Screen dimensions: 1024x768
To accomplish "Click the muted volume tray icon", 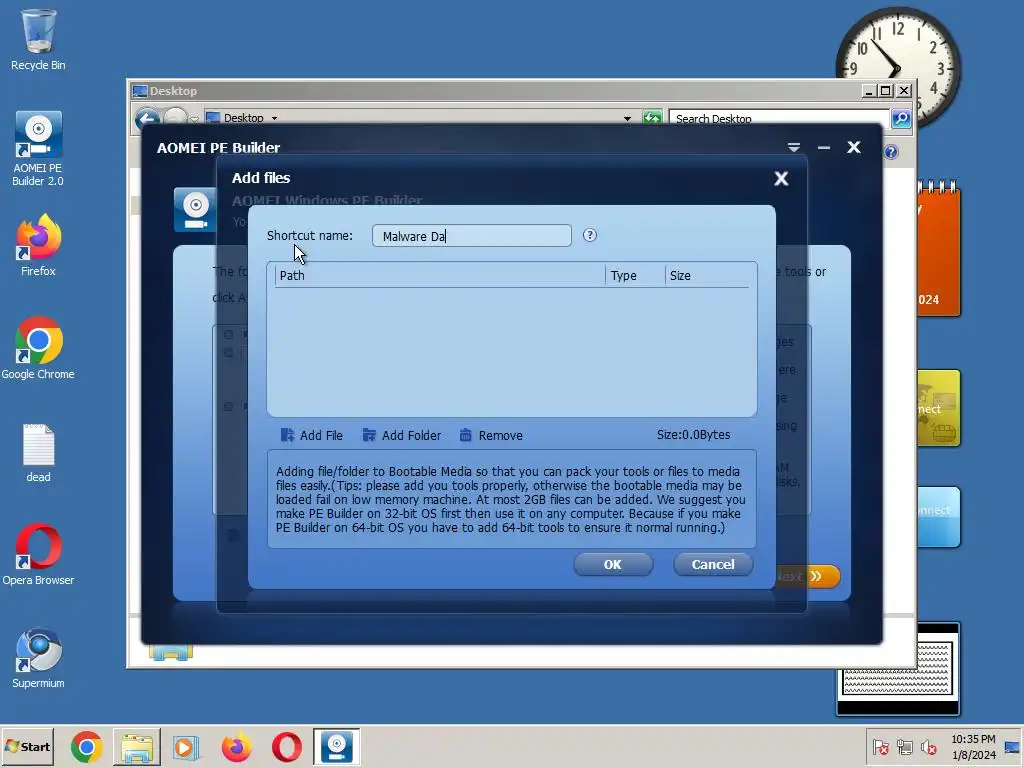I will [x=928, y=746].
